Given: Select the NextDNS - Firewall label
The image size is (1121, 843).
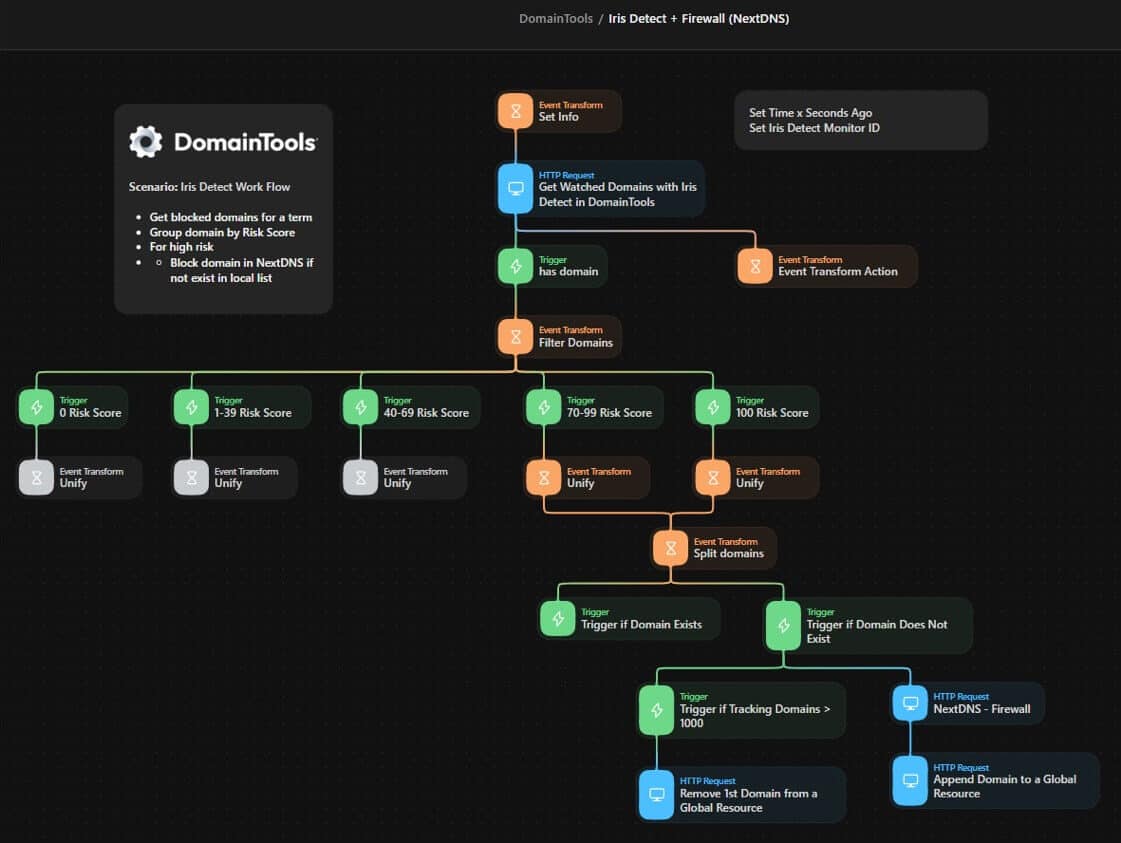Looking at the screenshot, I should pyautogui.click(x=982, y=709).
